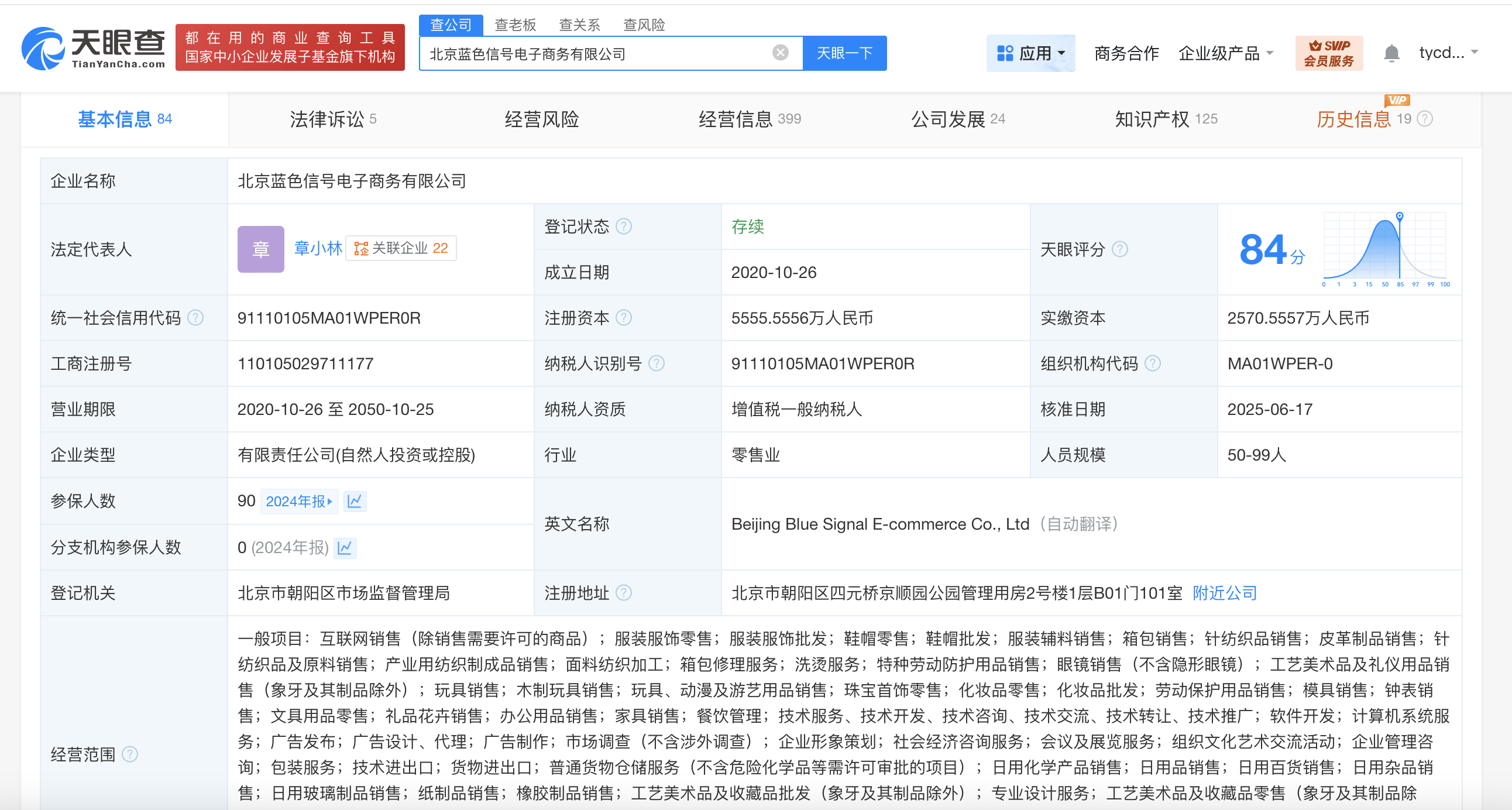Click the 天眼一下 search button
Viewport: 1512px width, 810px height.
844,53
